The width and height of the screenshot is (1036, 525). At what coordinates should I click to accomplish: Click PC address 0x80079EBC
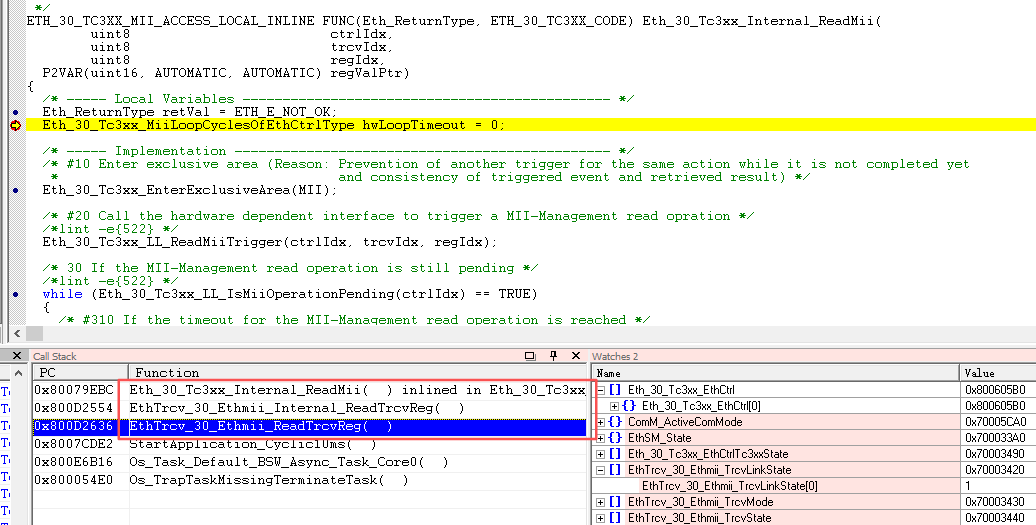click(x=74, y=390)
